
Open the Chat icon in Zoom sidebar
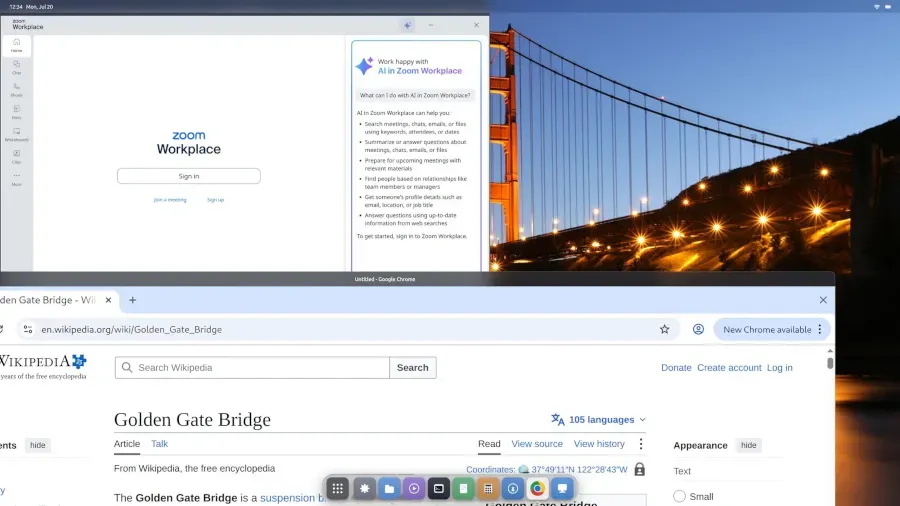(16, 68)
